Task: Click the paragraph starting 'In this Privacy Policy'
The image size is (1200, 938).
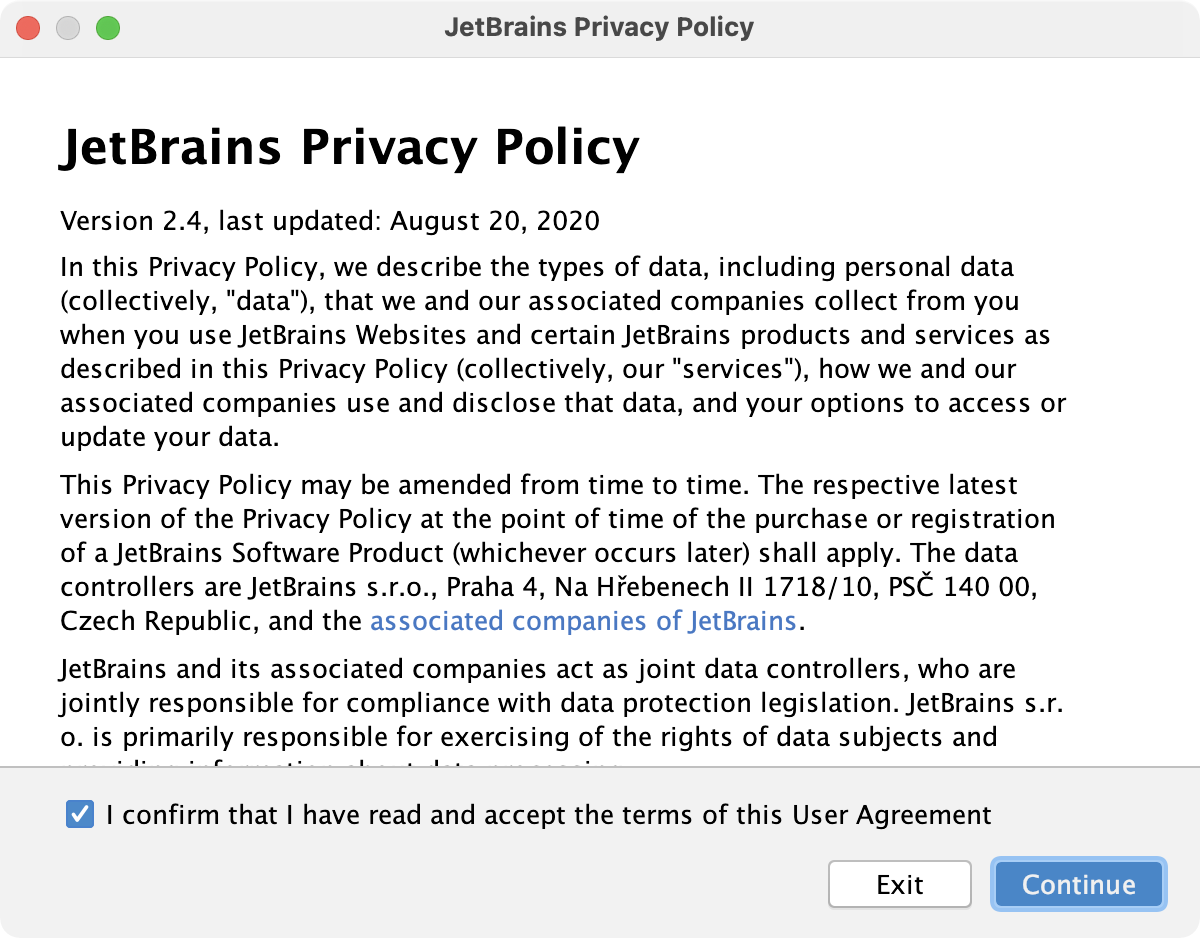Action: [563, 352]
